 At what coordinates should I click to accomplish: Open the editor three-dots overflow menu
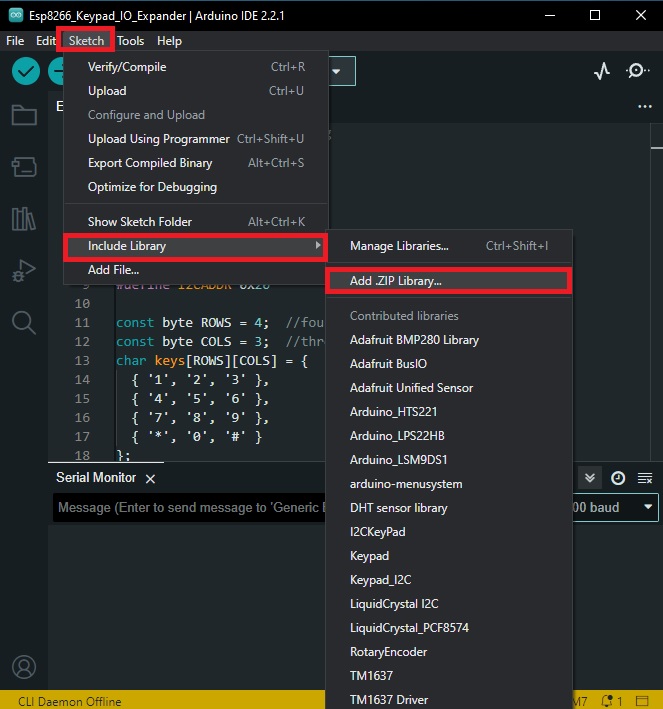pos(644,107)
